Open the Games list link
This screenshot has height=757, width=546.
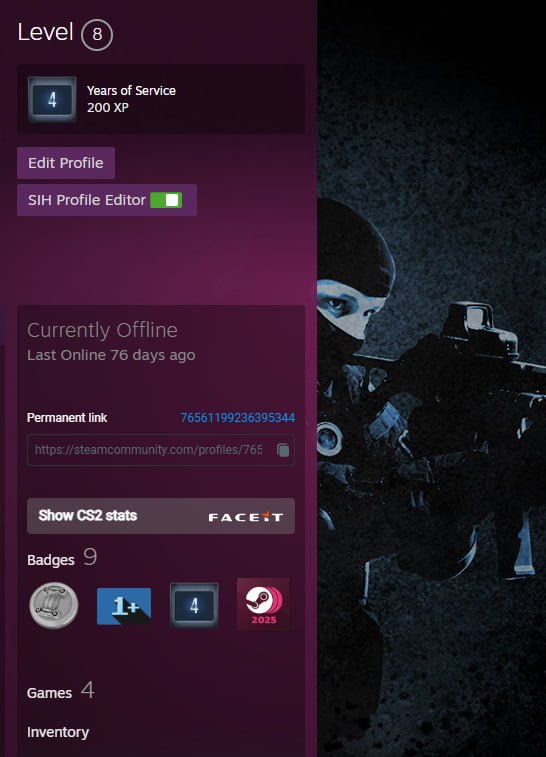[x=49, y=693]
